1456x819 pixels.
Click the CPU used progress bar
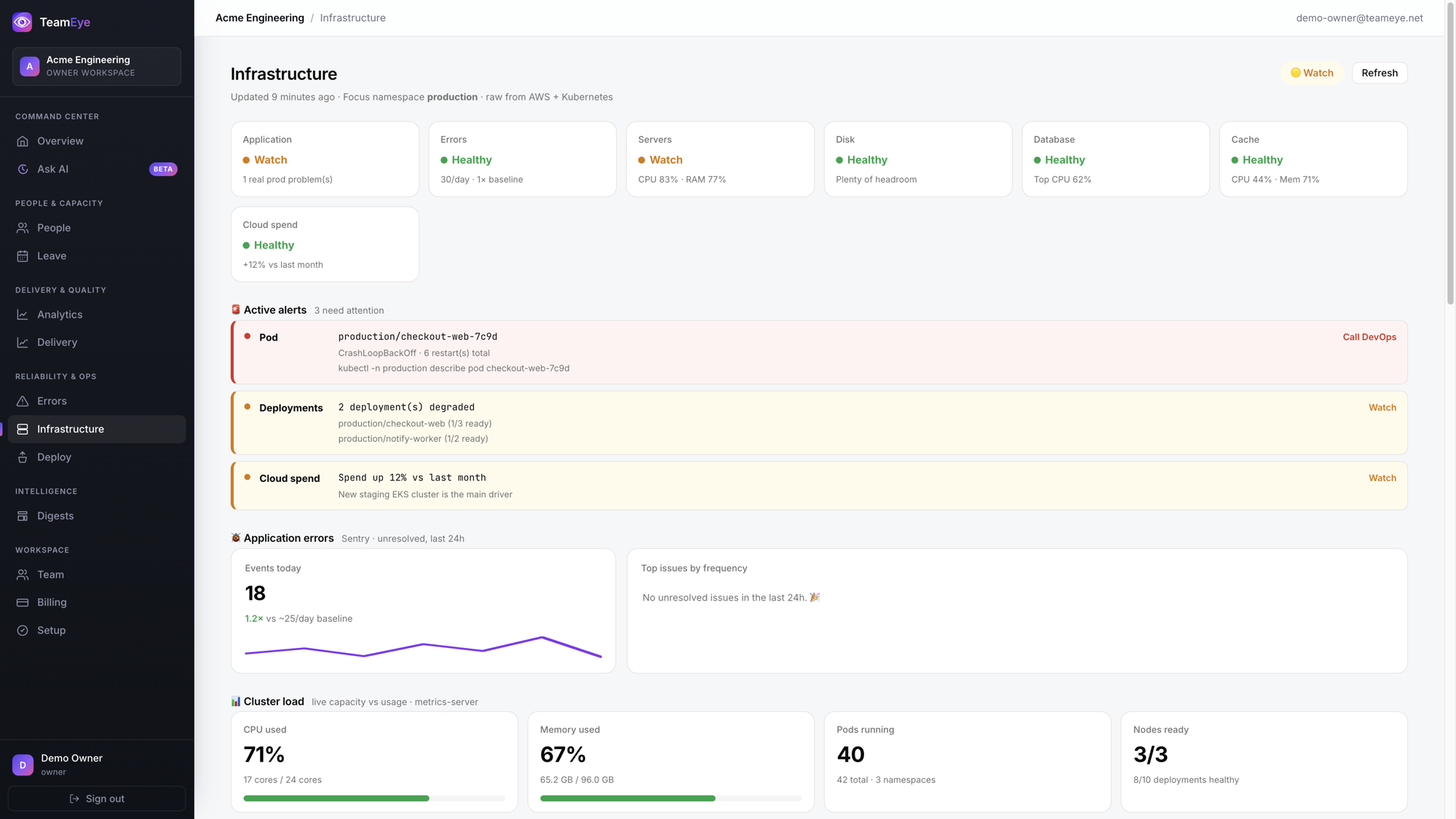pyautogui.click(x=374, y=799)
